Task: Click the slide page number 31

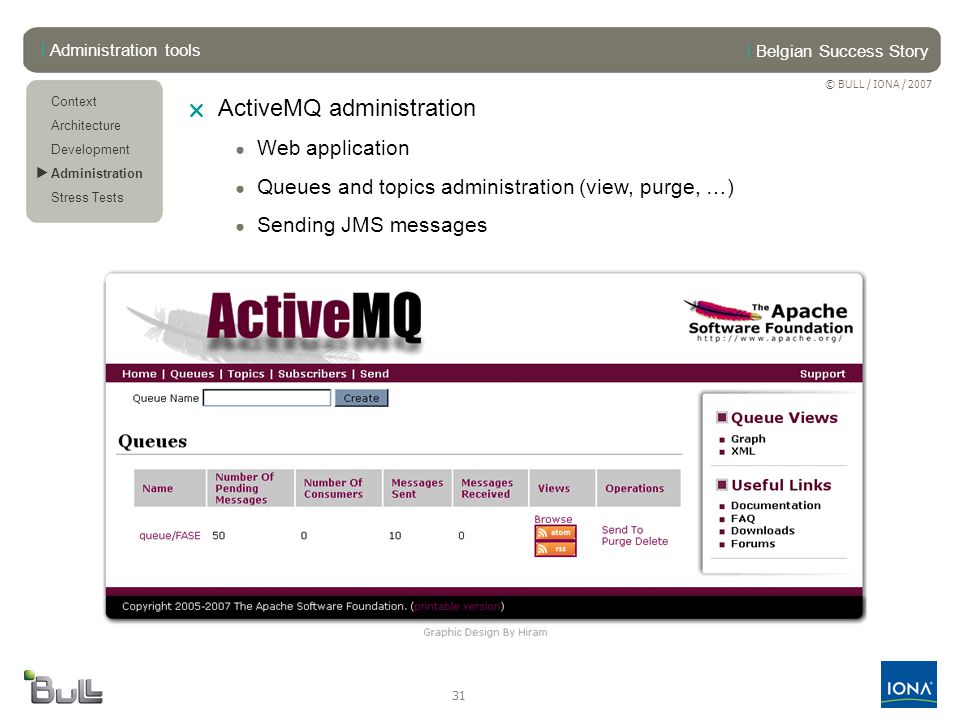Action: coord(459,696)
